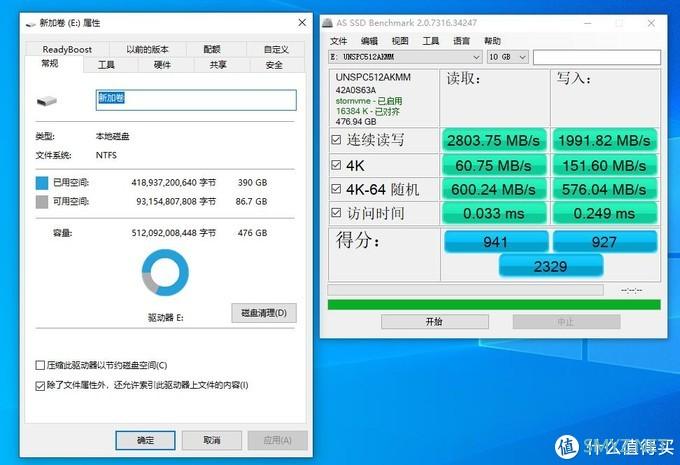The image size is (680, 465).
Task: Click the blue 已用空间 color swatch
Action: 42,183
